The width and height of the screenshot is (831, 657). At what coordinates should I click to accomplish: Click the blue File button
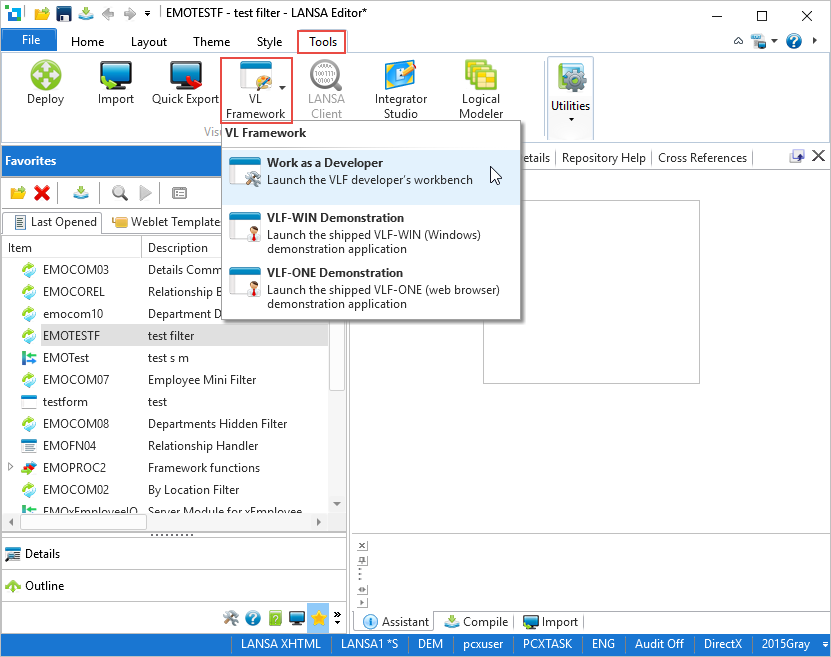(x=30, y=41)
